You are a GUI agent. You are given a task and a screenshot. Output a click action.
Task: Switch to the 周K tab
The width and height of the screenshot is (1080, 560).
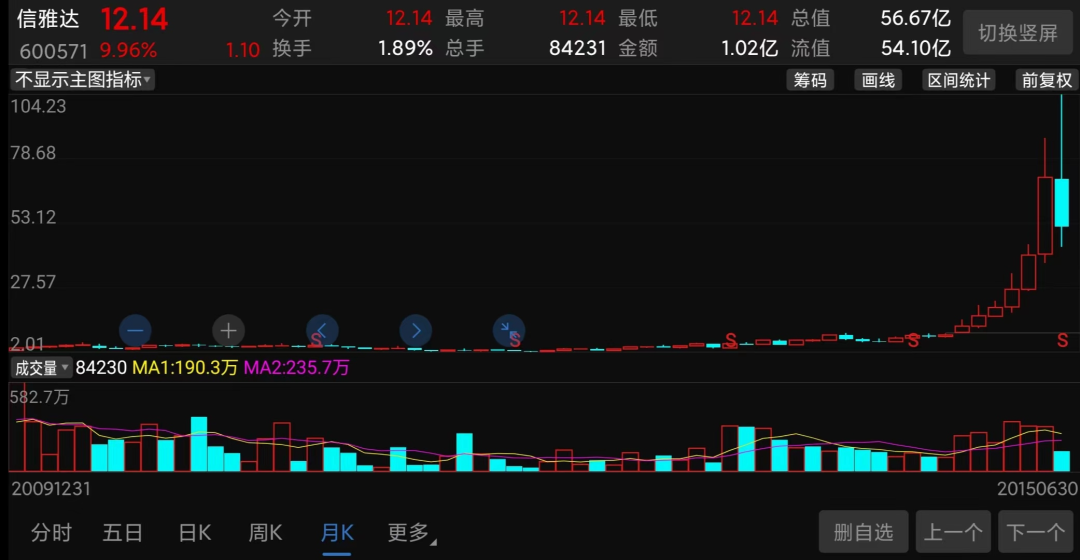266,532
